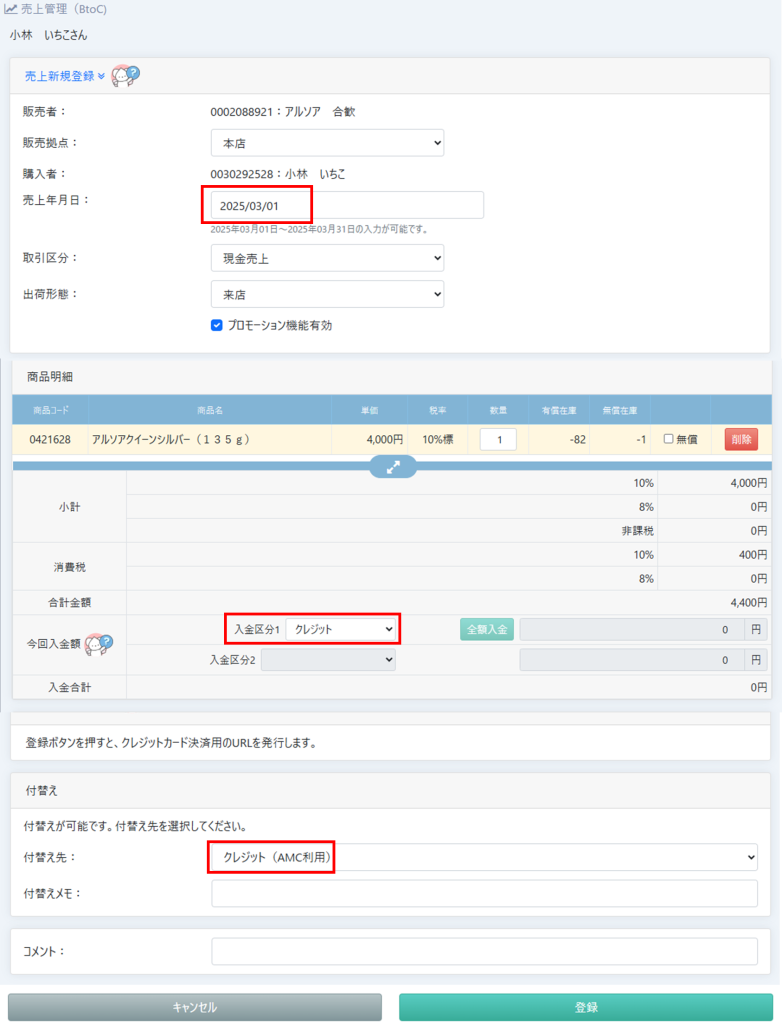
Task: Toggle the プロモーション機能有効 checkbox
Action: (217, 325)
